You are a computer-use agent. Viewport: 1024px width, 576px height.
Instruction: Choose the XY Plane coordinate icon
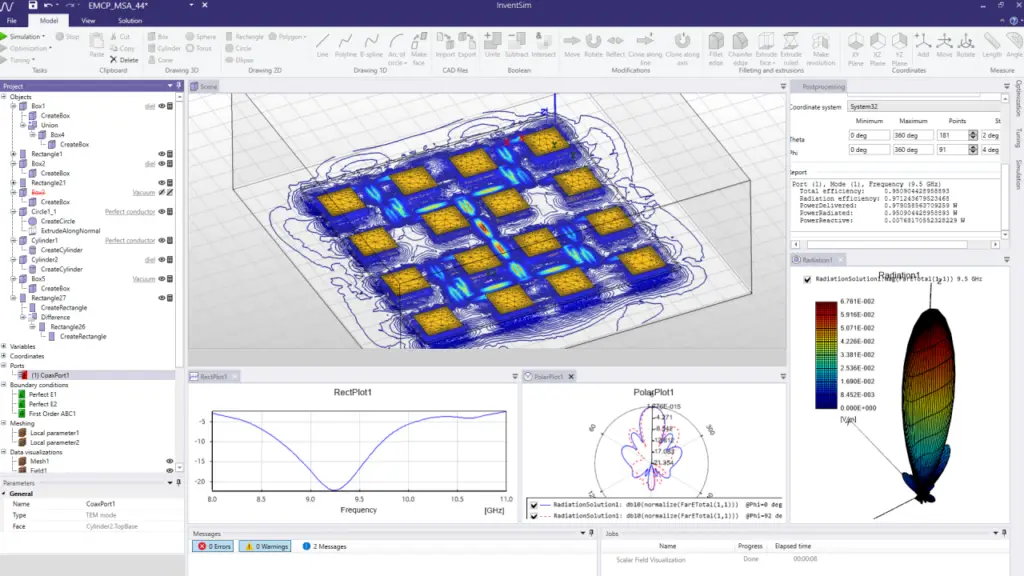tap(856, 46)
